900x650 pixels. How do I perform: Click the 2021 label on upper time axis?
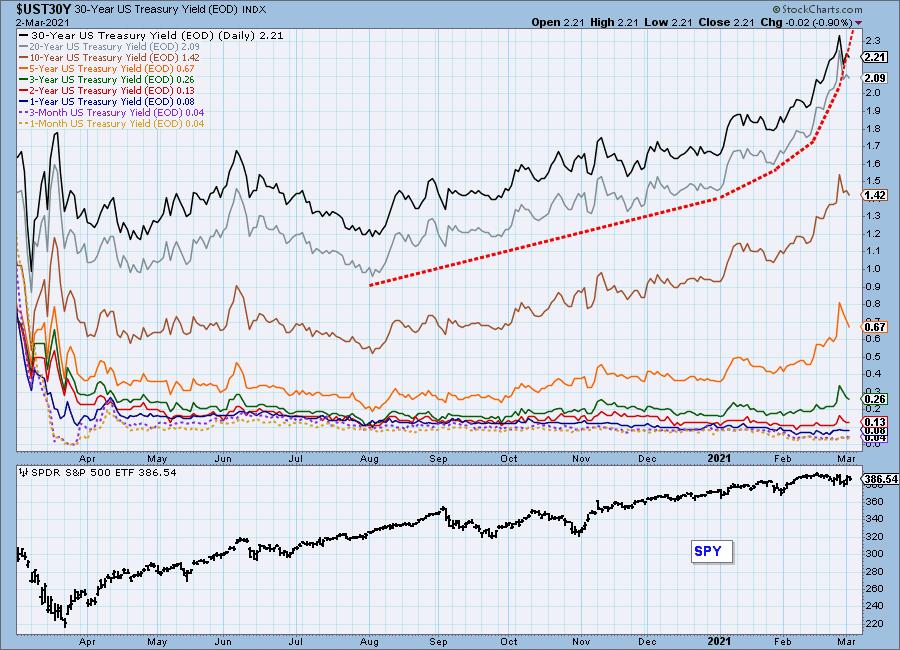[719, 458]
